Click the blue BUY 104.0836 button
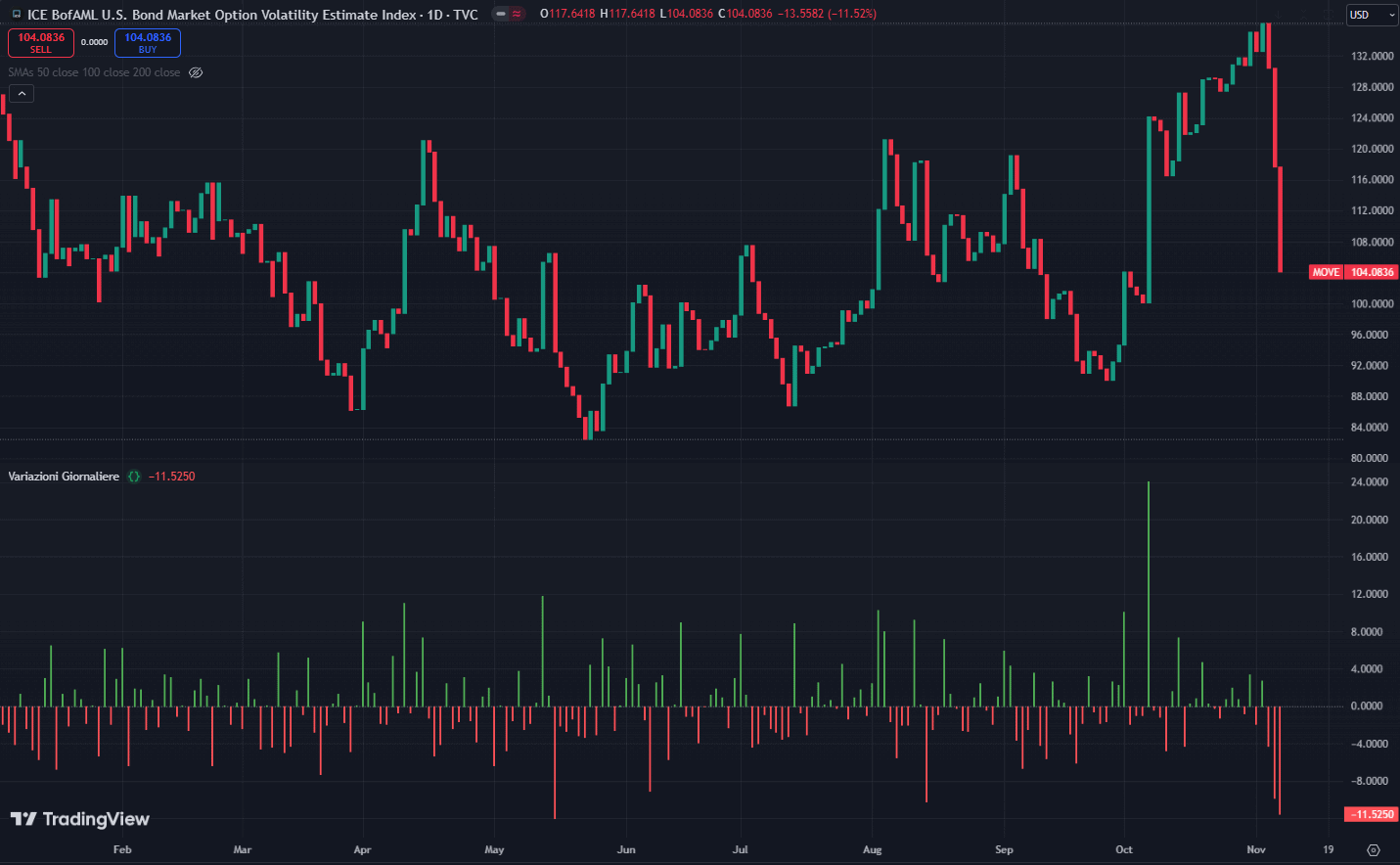 point(148,43)
